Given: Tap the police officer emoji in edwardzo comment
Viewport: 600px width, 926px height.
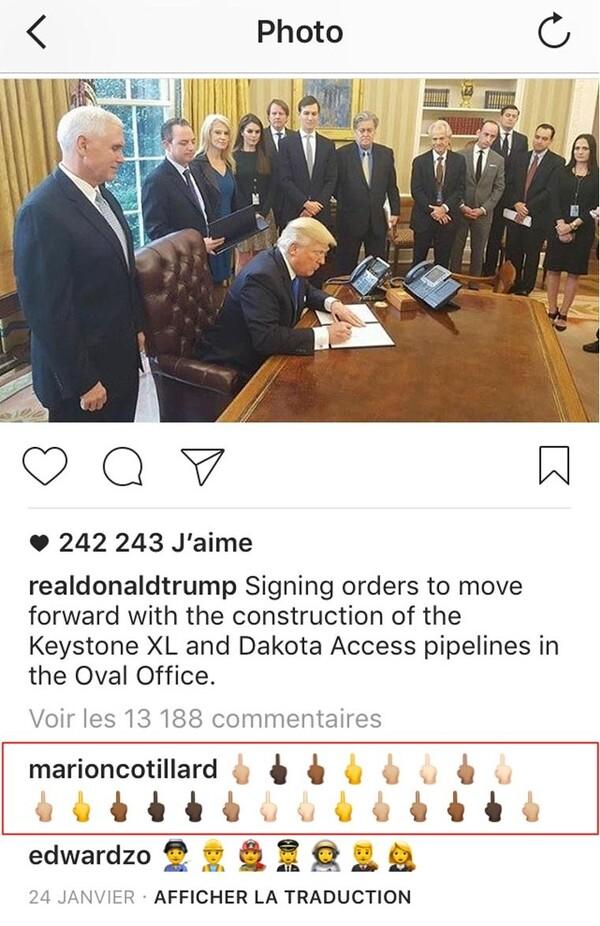Looking at the screenshot, I should [x=175, y=856].
